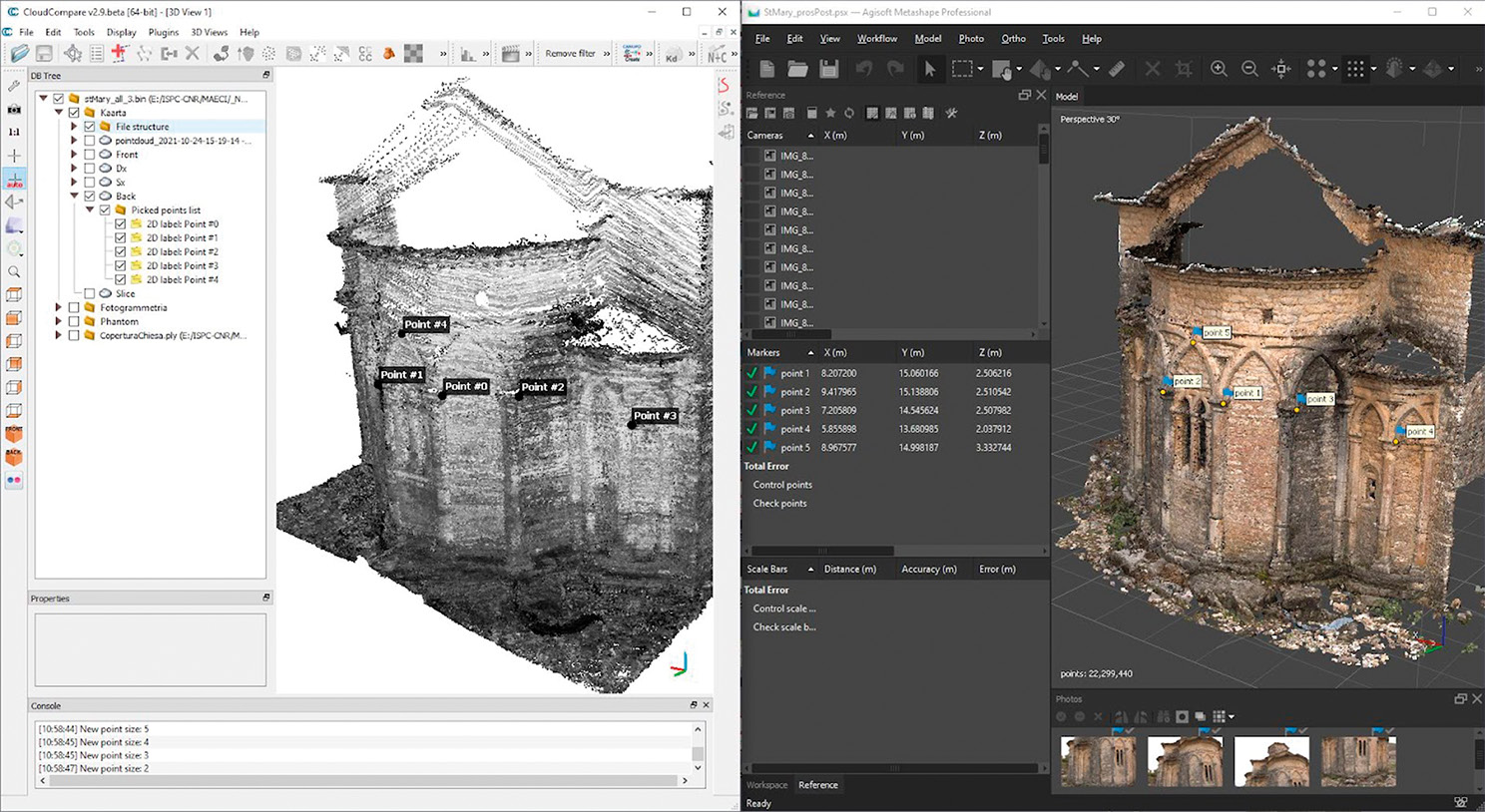
Task: Click the magnifier zoom icon in CloudCompare sidebar
Action: 14,271
